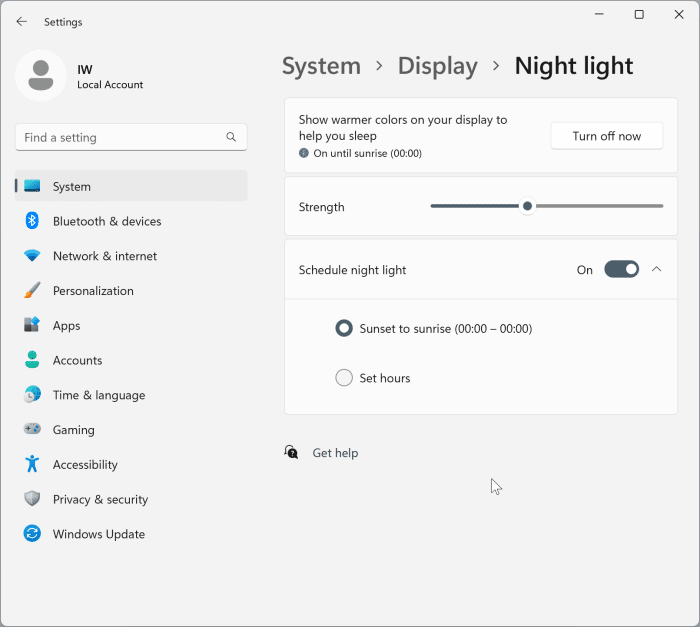Open System category label
The image size is (700, 627).
tap(71, 186)
